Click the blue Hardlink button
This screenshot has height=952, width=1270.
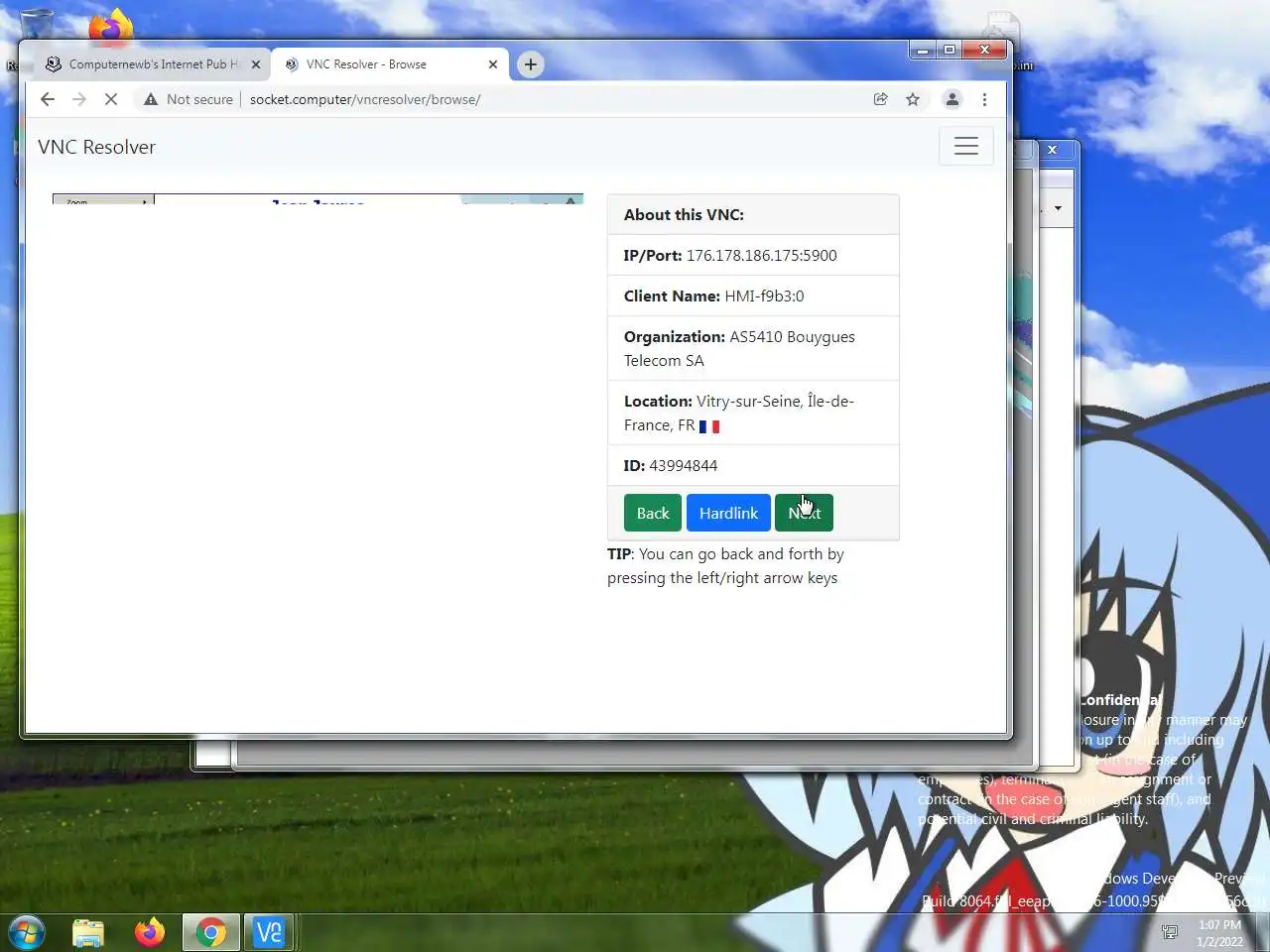[x=728, y=513]
